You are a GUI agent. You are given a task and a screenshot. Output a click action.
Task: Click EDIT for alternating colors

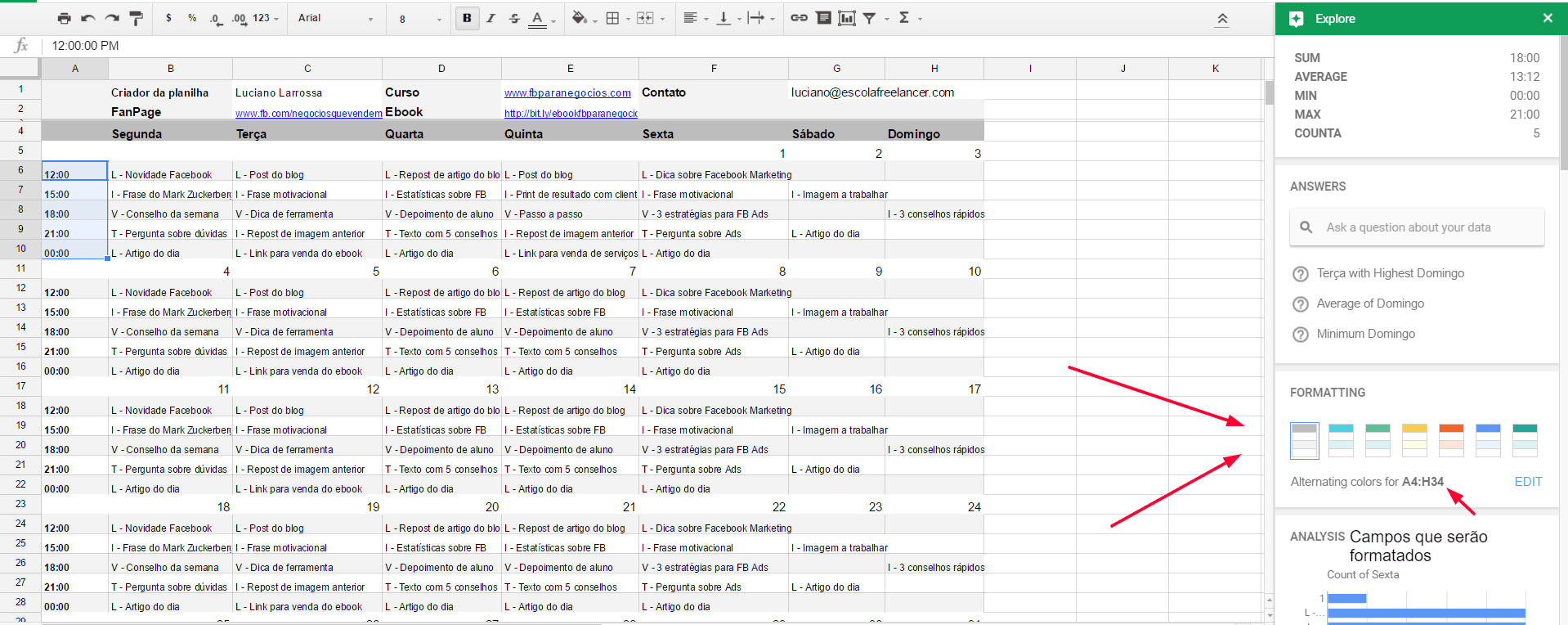pos(1528,482)
